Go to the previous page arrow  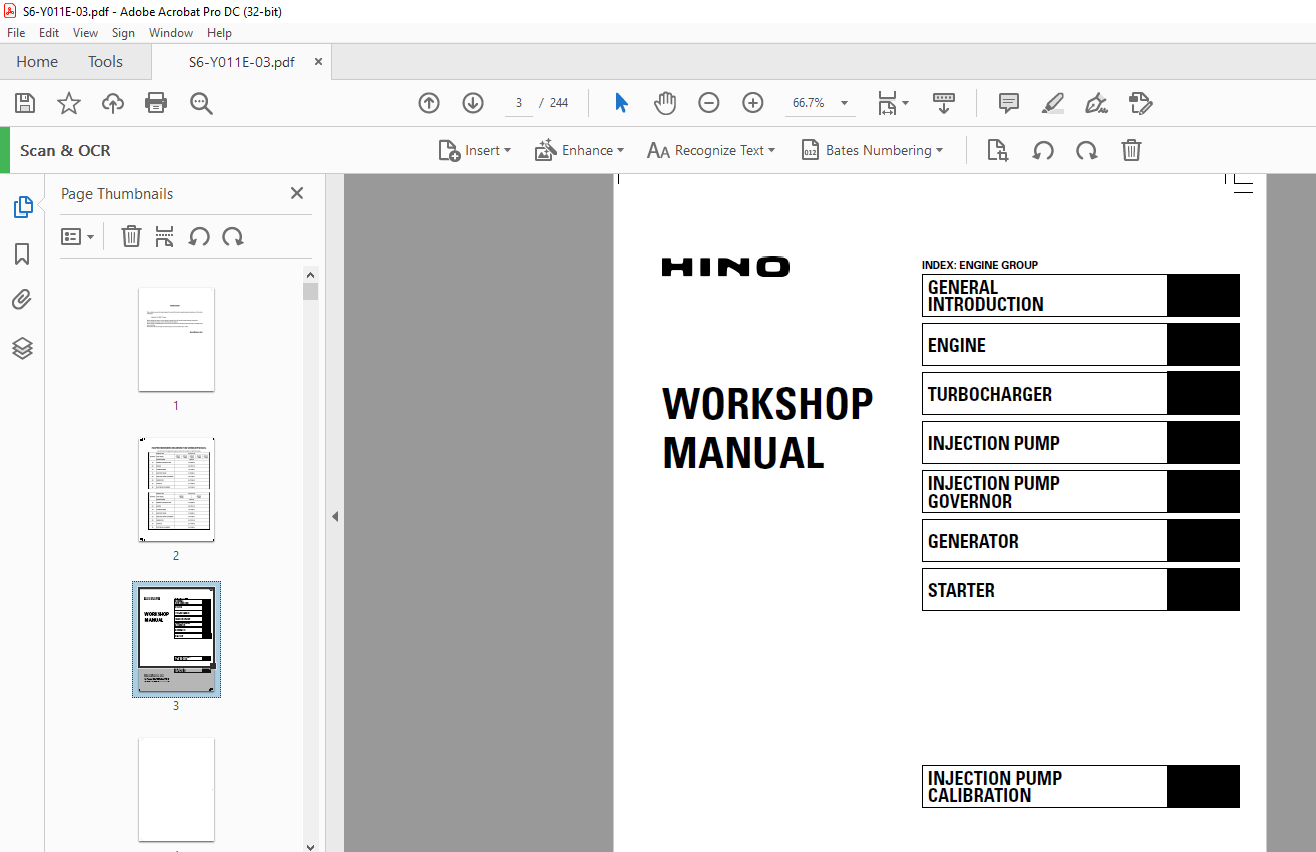[x=429, y=103]
